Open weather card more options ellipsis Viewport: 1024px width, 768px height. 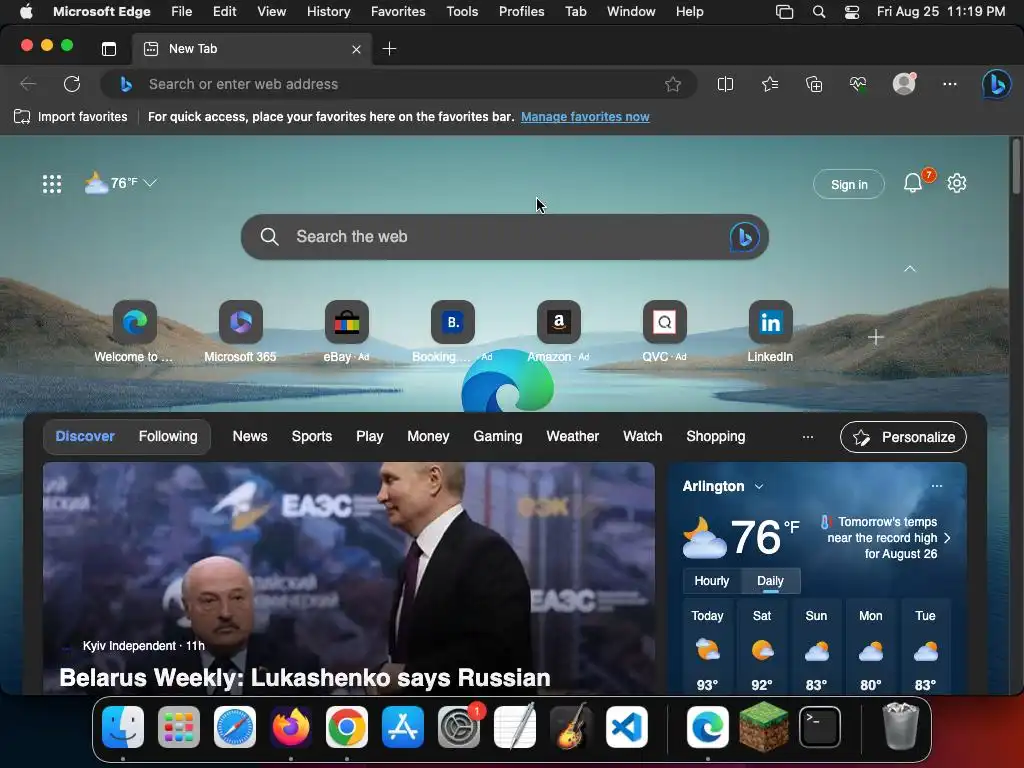click(937, 486)
